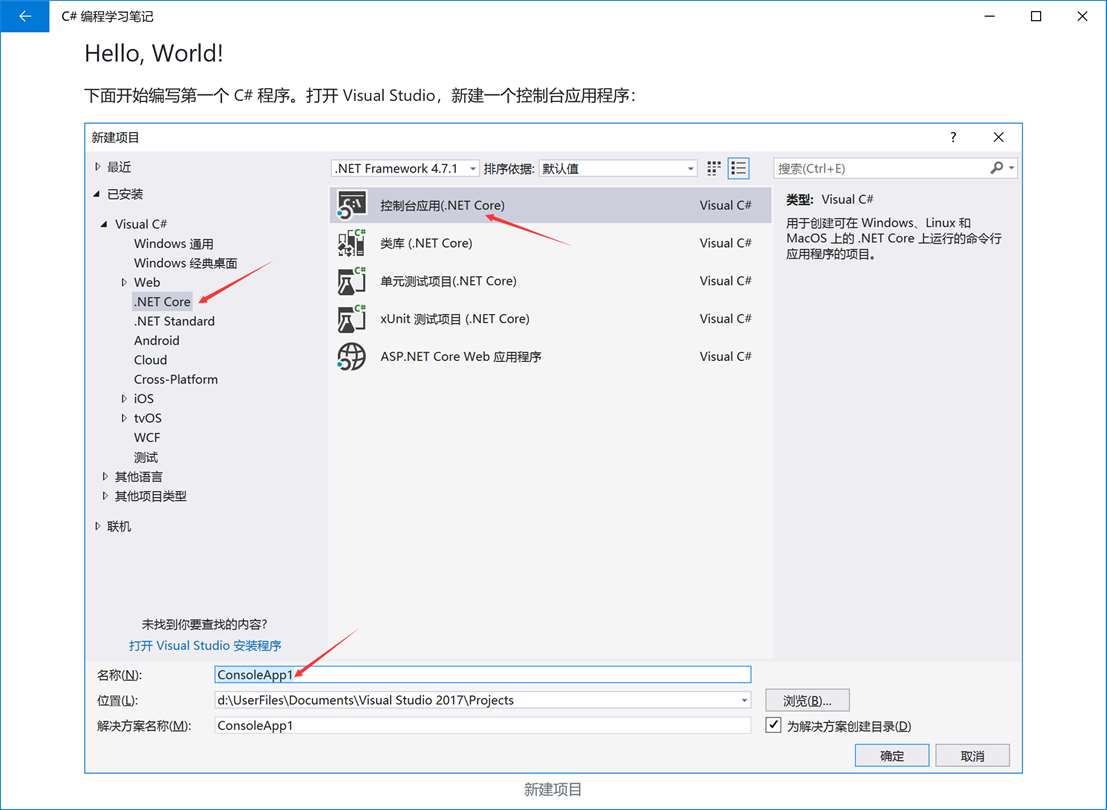This screenshot has width=1107, height=810.
Task: Open help with the question mark button
Action: pyautogui.click(x=953, y=137)
